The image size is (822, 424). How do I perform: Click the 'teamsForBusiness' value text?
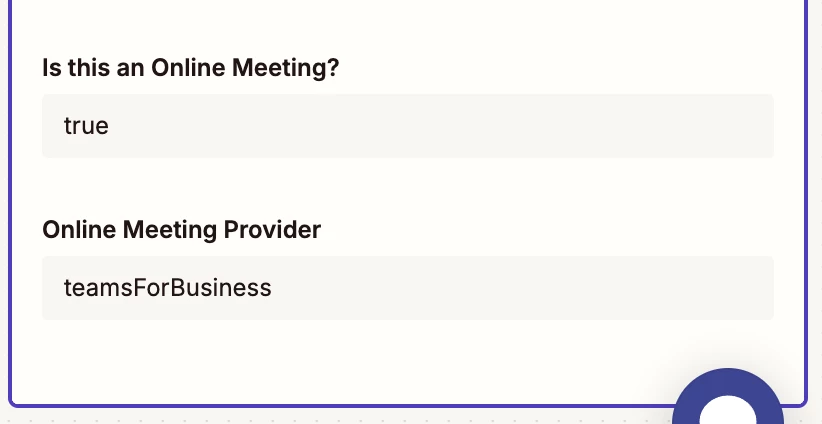point(167,288)
